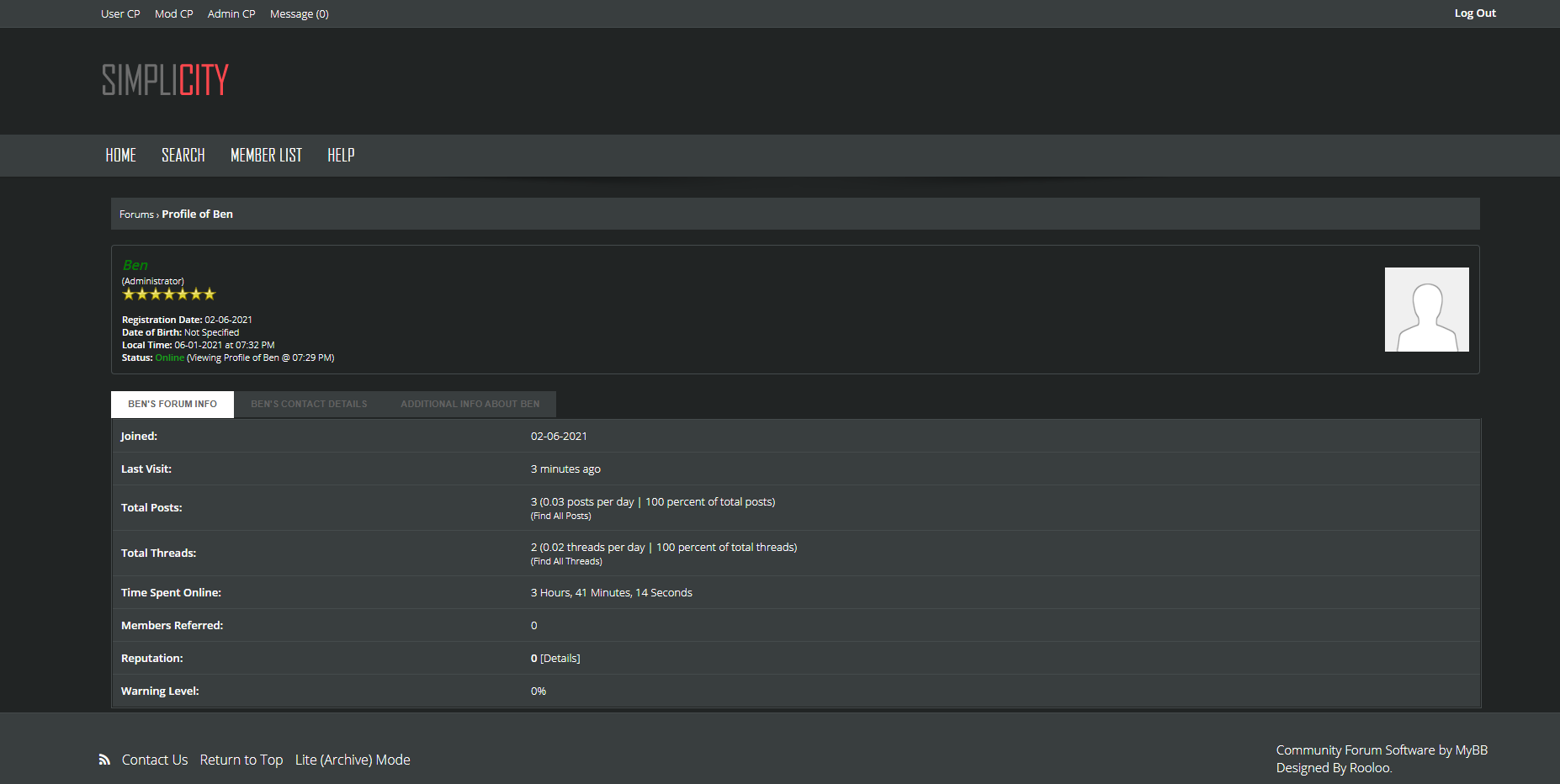The image size is (1560, 784).
Task: Click the SimpliCity forum logo
Action: coord(165,80)
